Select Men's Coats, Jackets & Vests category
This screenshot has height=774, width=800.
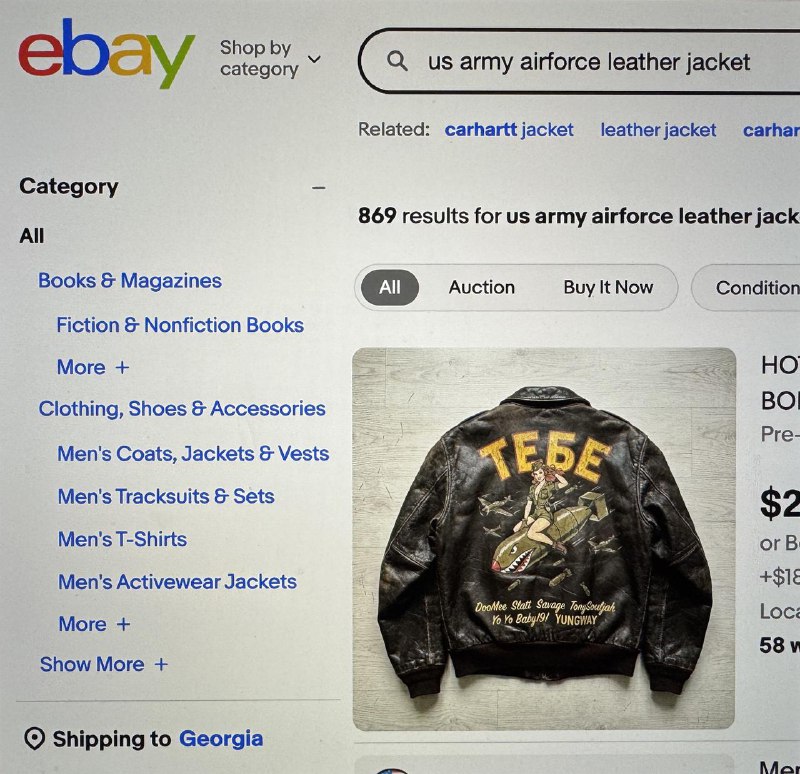(x=193, y=453)
